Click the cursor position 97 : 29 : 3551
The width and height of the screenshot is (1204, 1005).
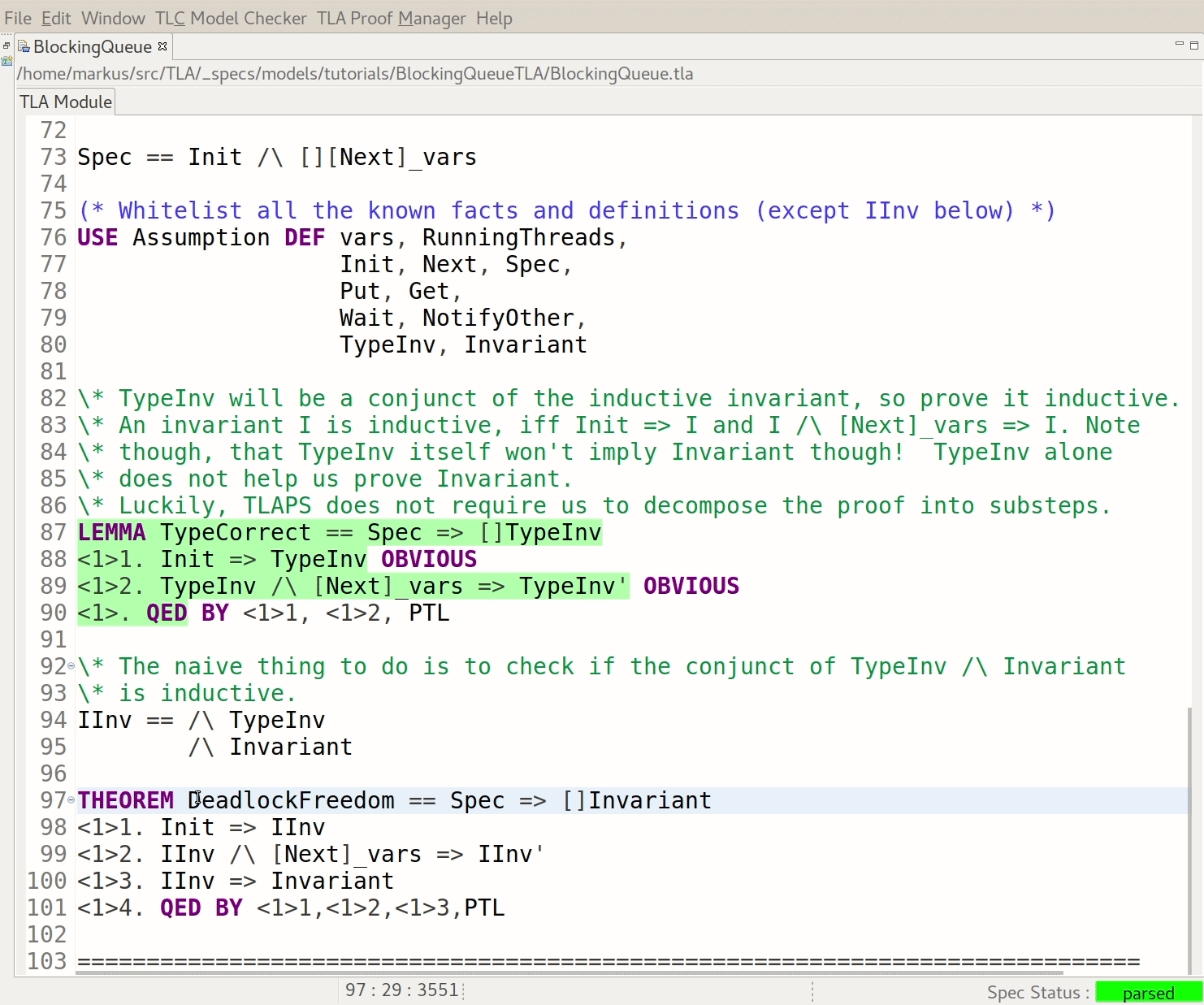[401, 990]
